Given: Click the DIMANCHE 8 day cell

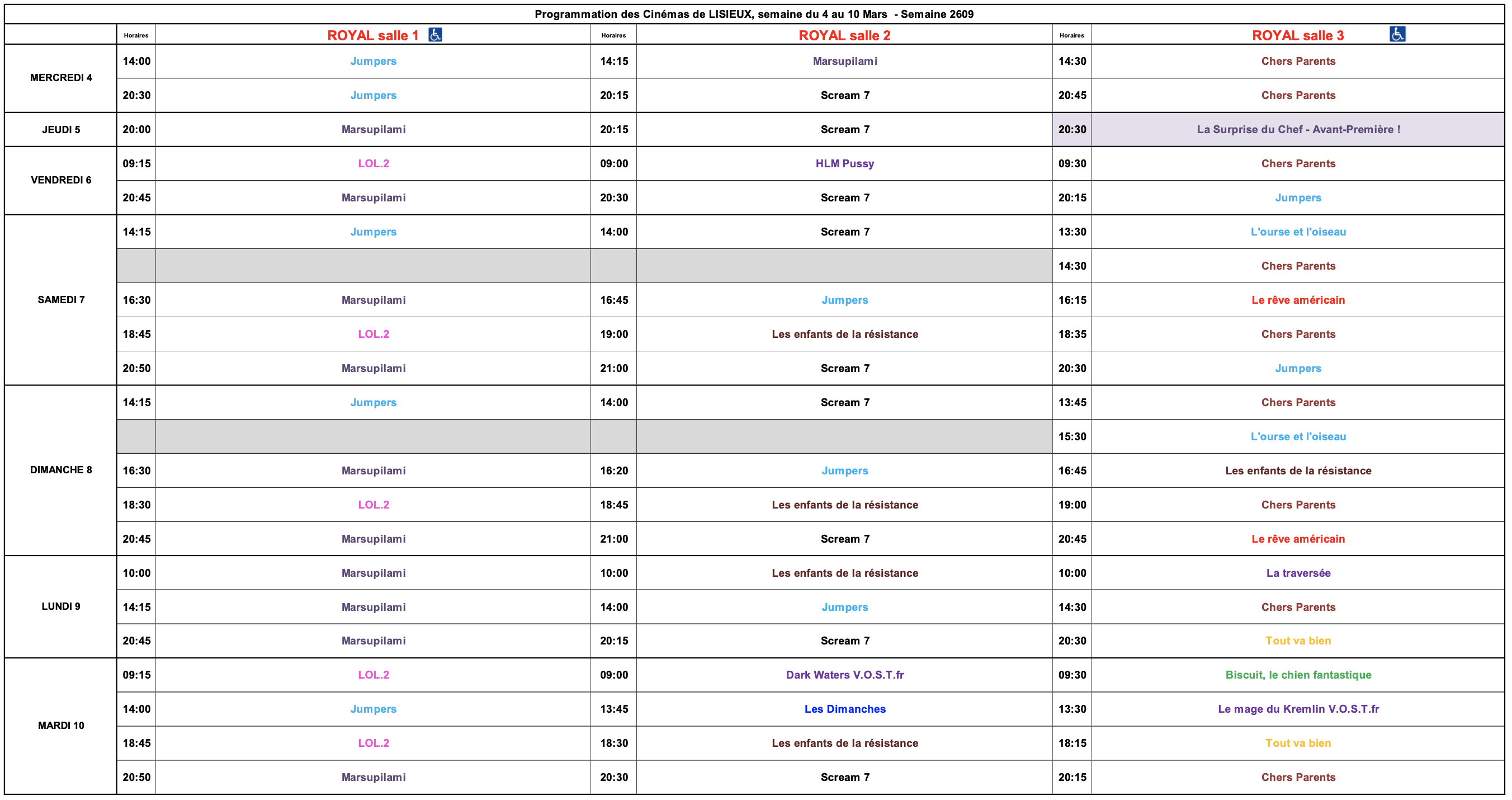Looking at the screenshot, I should click(x=61, y=469).
